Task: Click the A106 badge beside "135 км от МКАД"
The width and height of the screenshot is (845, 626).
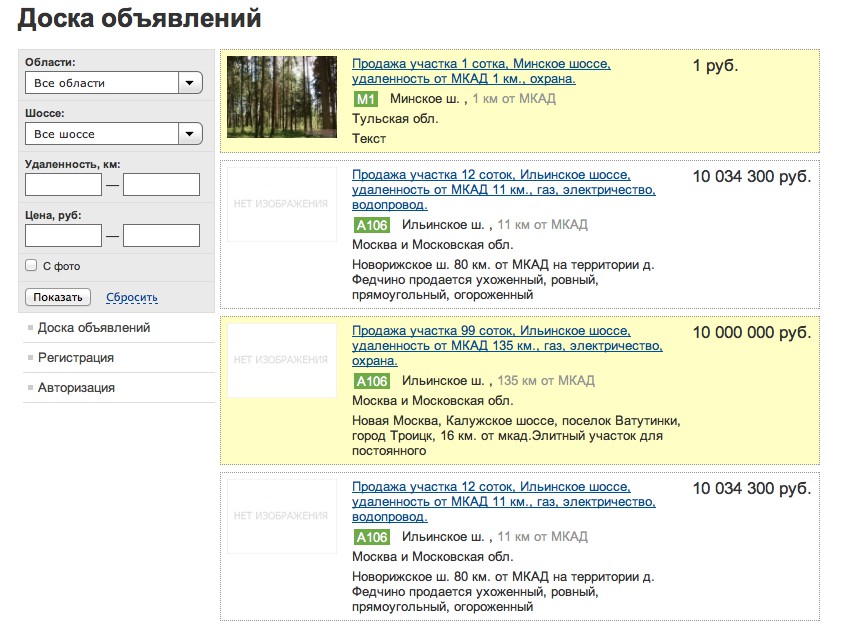Action: click(x=372, y=381)
